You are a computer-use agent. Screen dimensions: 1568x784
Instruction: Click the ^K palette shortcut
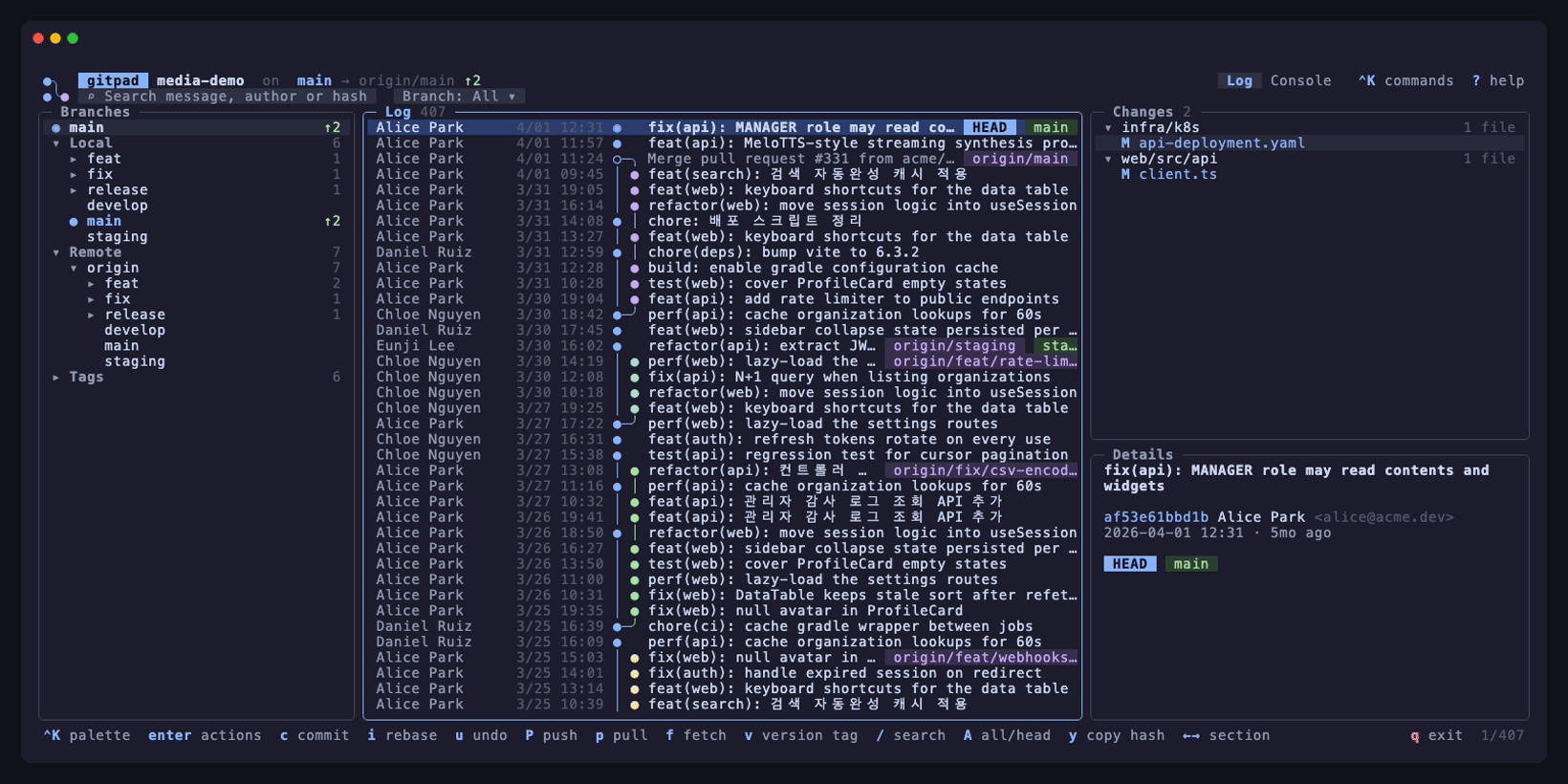coord(86,735)
